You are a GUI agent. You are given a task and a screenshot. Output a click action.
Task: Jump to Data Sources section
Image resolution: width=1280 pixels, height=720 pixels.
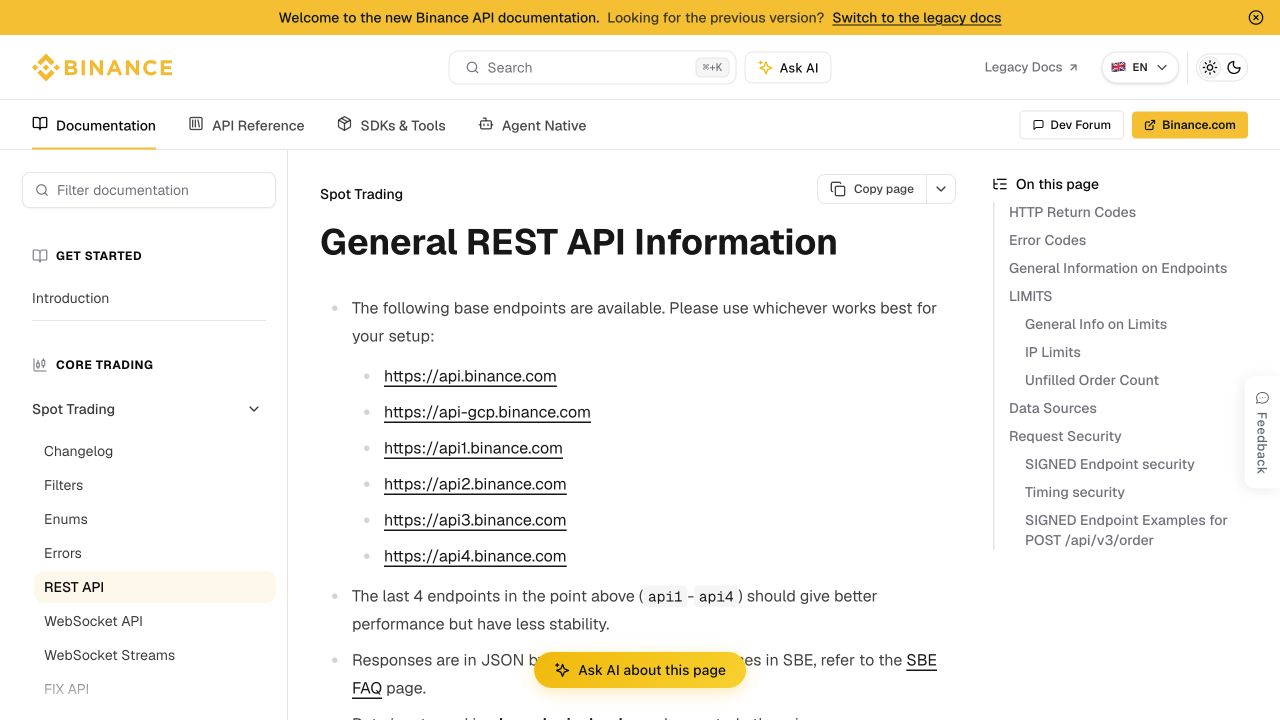coord(1052,408)
